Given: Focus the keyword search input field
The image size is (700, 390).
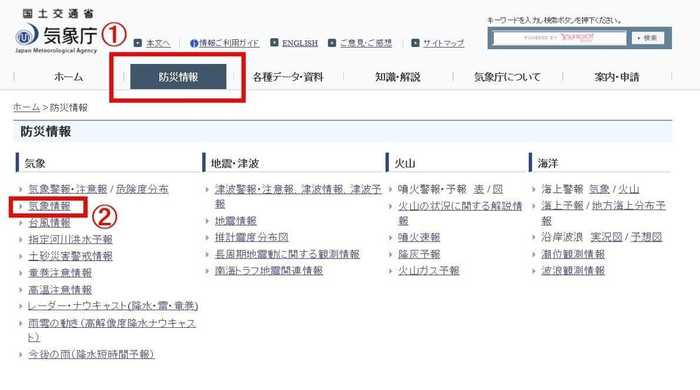Looking at the screenshot, I should [x=559, y=38].
